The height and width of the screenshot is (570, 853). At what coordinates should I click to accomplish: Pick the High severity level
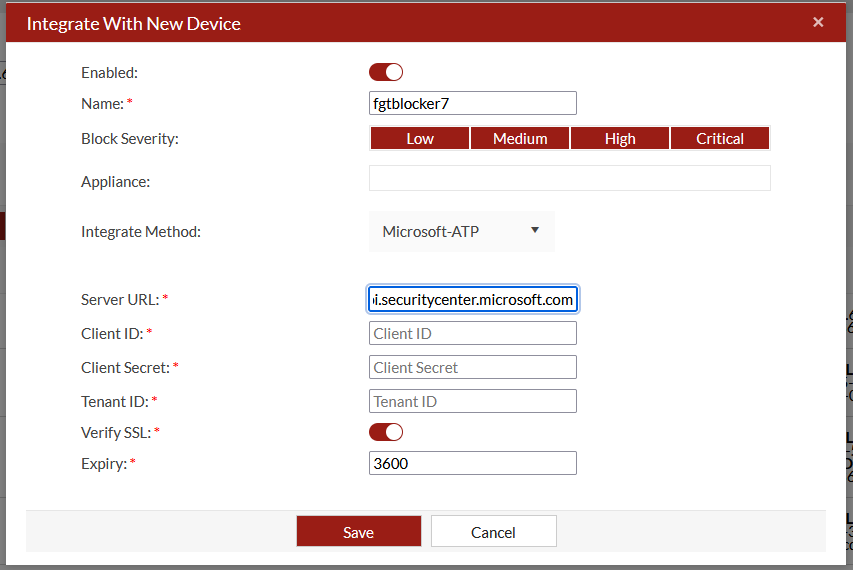(x=620, y=139)
